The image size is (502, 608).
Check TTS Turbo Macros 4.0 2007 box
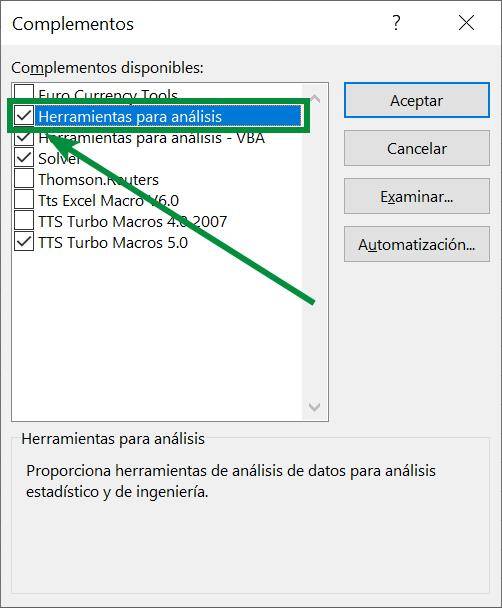pyautogui.click(x=24, y=220)
